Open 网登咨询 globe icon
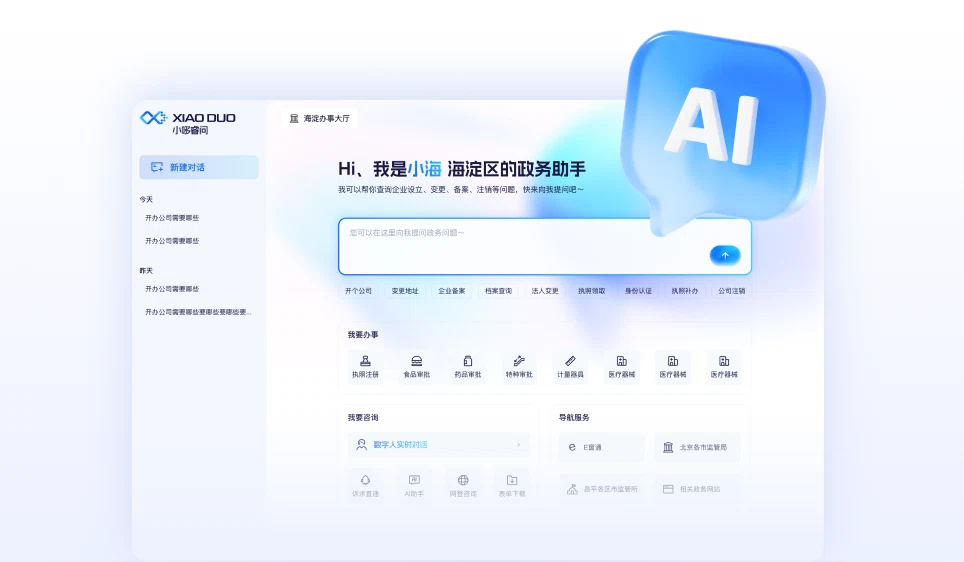The image size is (964, 562). click(463, 480)
